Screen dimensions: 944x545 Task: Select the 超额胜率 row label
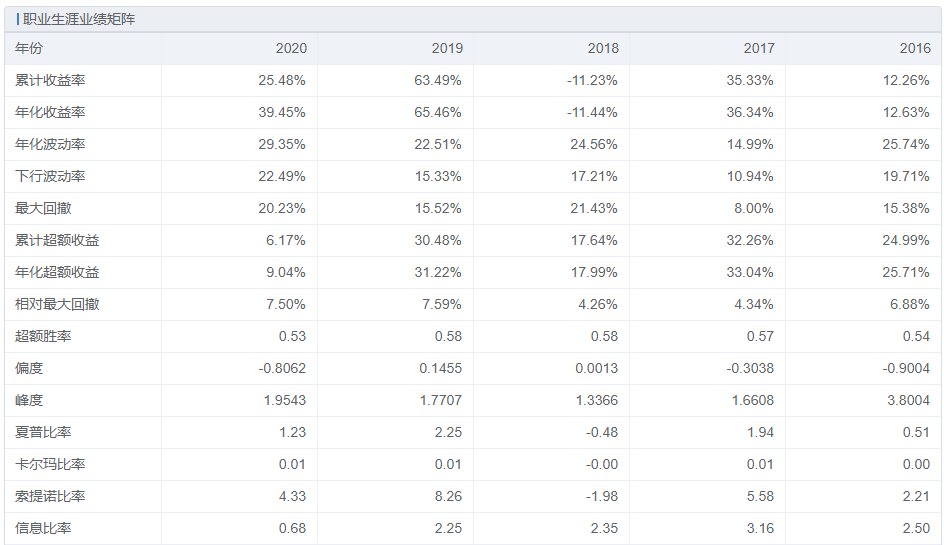pyautogui.click(x=43, y=336)
